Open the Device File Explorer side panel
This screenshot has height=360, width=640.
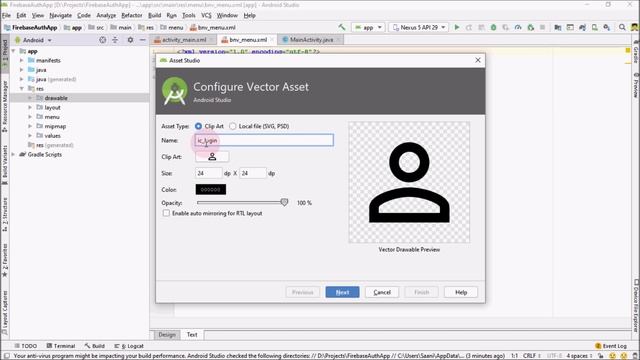pyautogui.click(x=636, y=306)
